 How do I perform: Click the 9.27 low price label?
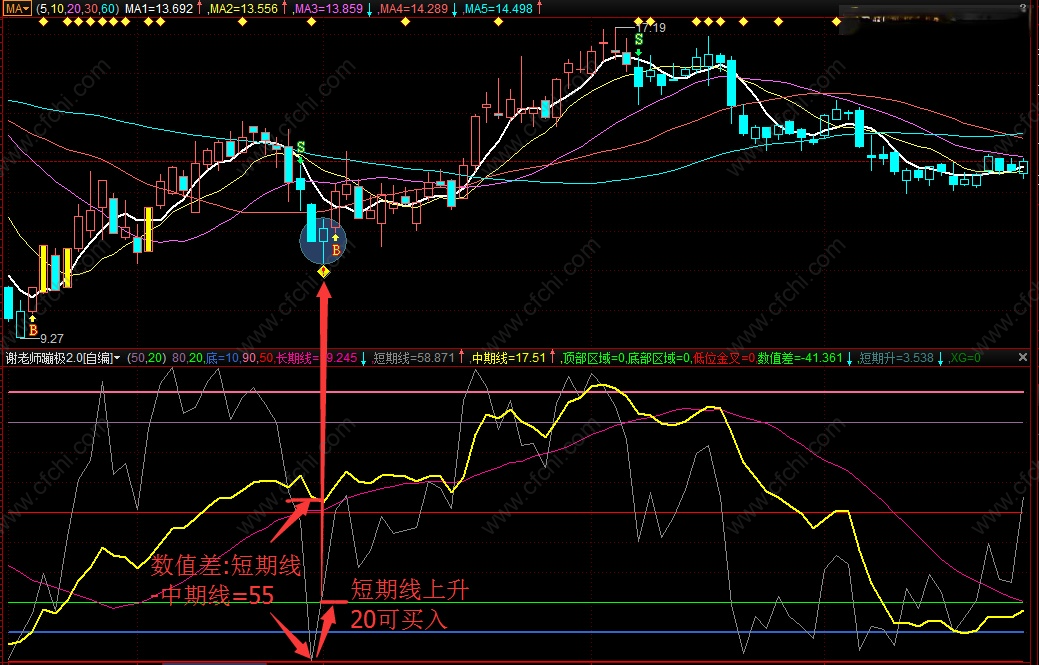52,338
